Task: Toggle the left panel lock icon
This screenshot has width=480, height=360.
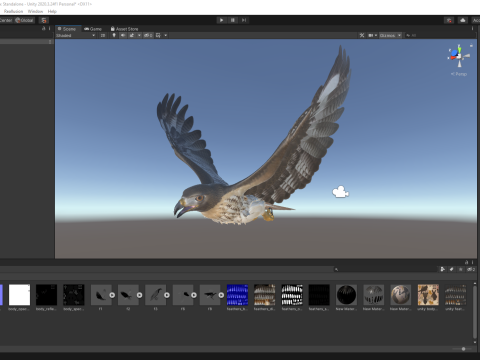Action: (x=44, y=29)
